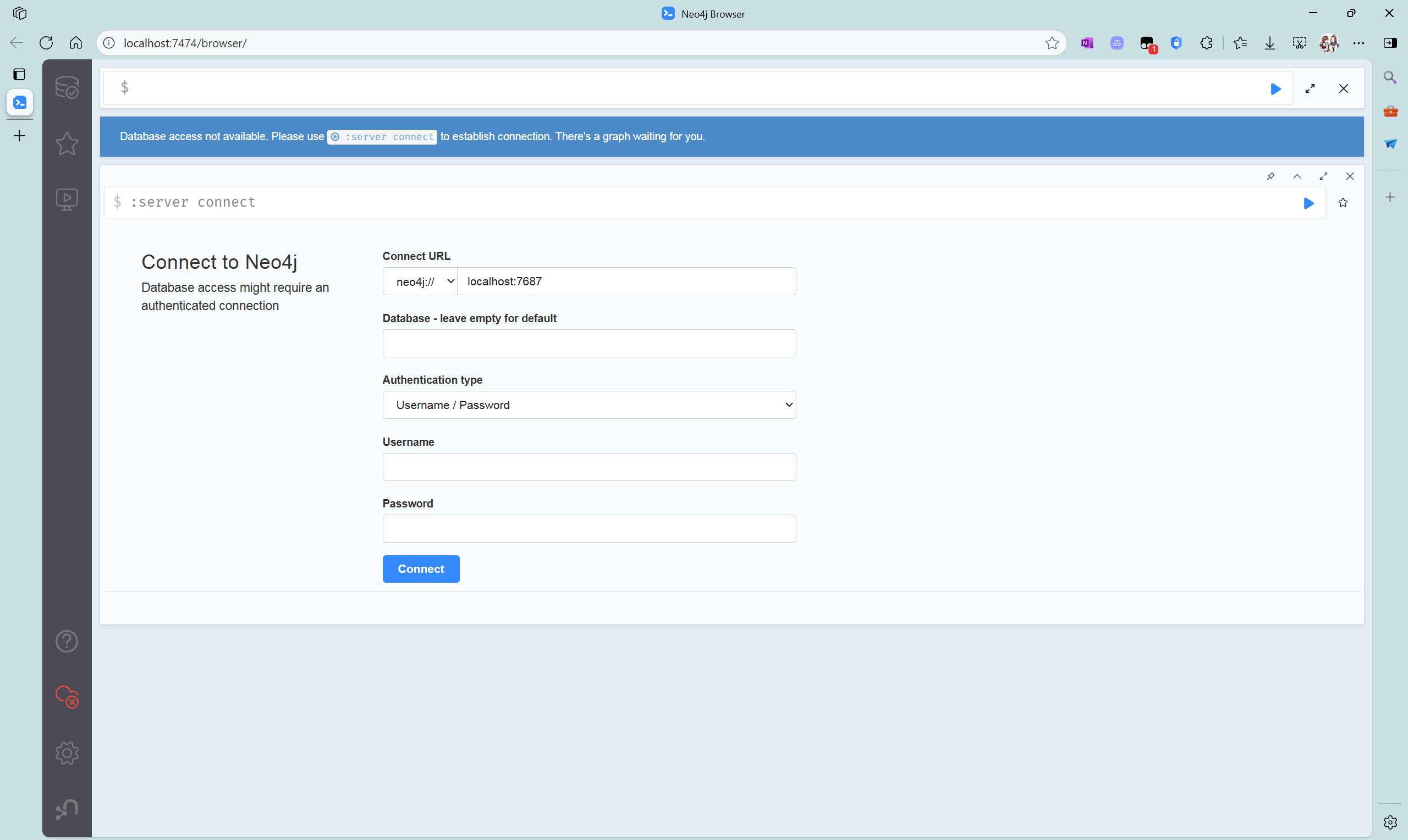Open the purple extension icon in toolbar
The image size is (1408, 840).
tap(1116, 43)
